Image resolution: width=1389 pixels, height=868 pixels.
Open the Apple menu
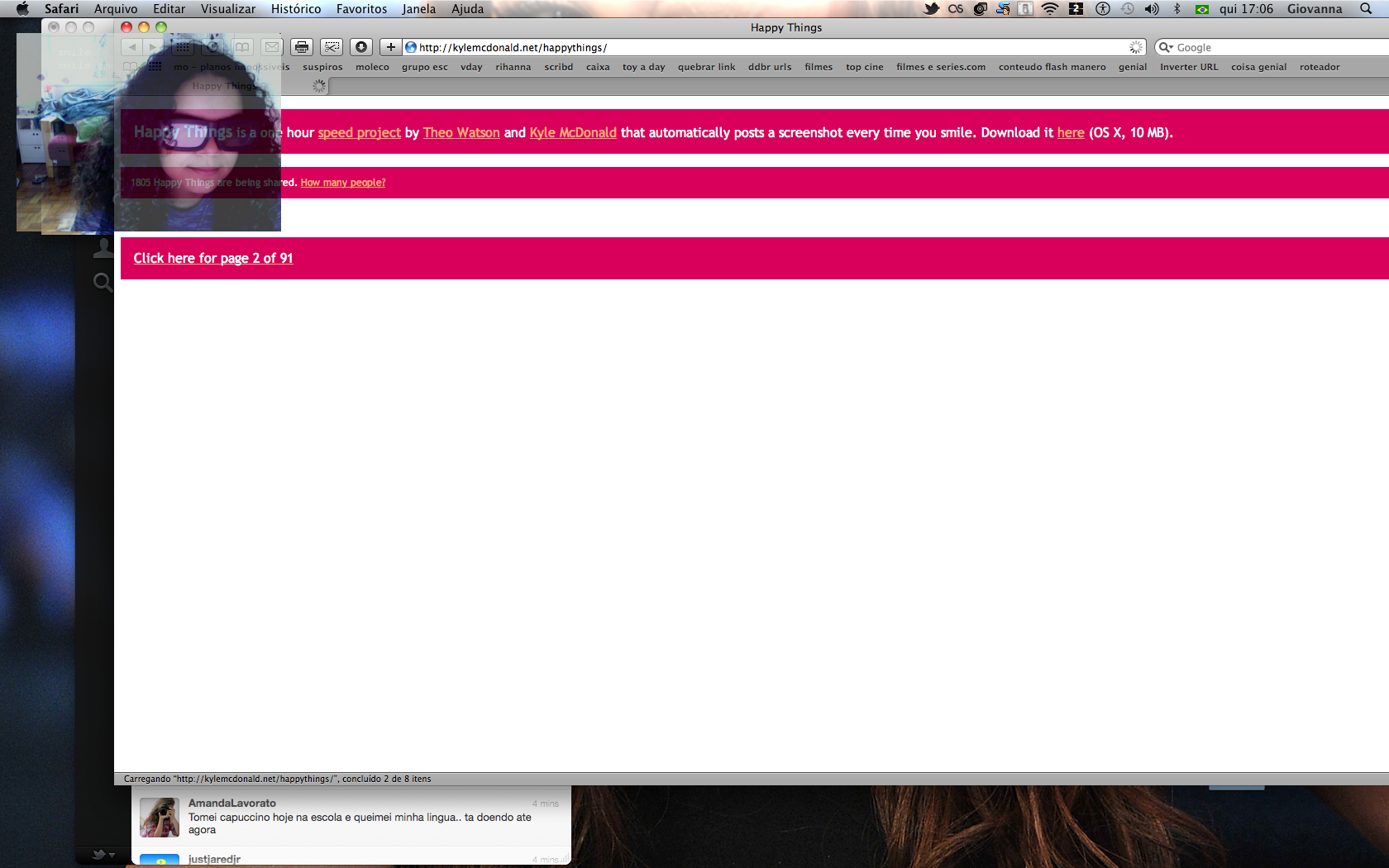pos(22,9)
